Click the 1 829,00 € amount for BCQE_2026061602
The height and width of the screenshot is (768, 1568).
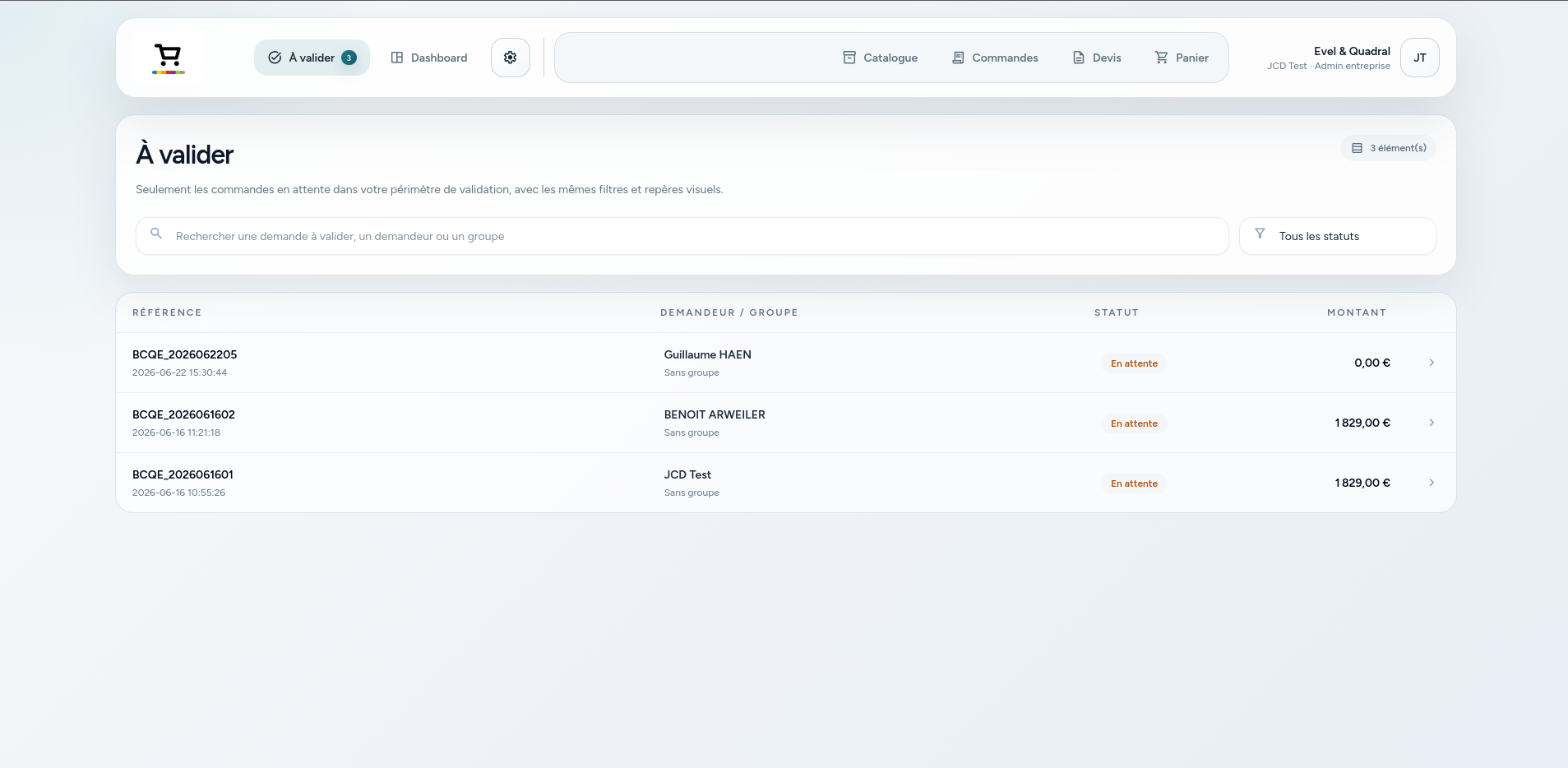click(1362, 423)
